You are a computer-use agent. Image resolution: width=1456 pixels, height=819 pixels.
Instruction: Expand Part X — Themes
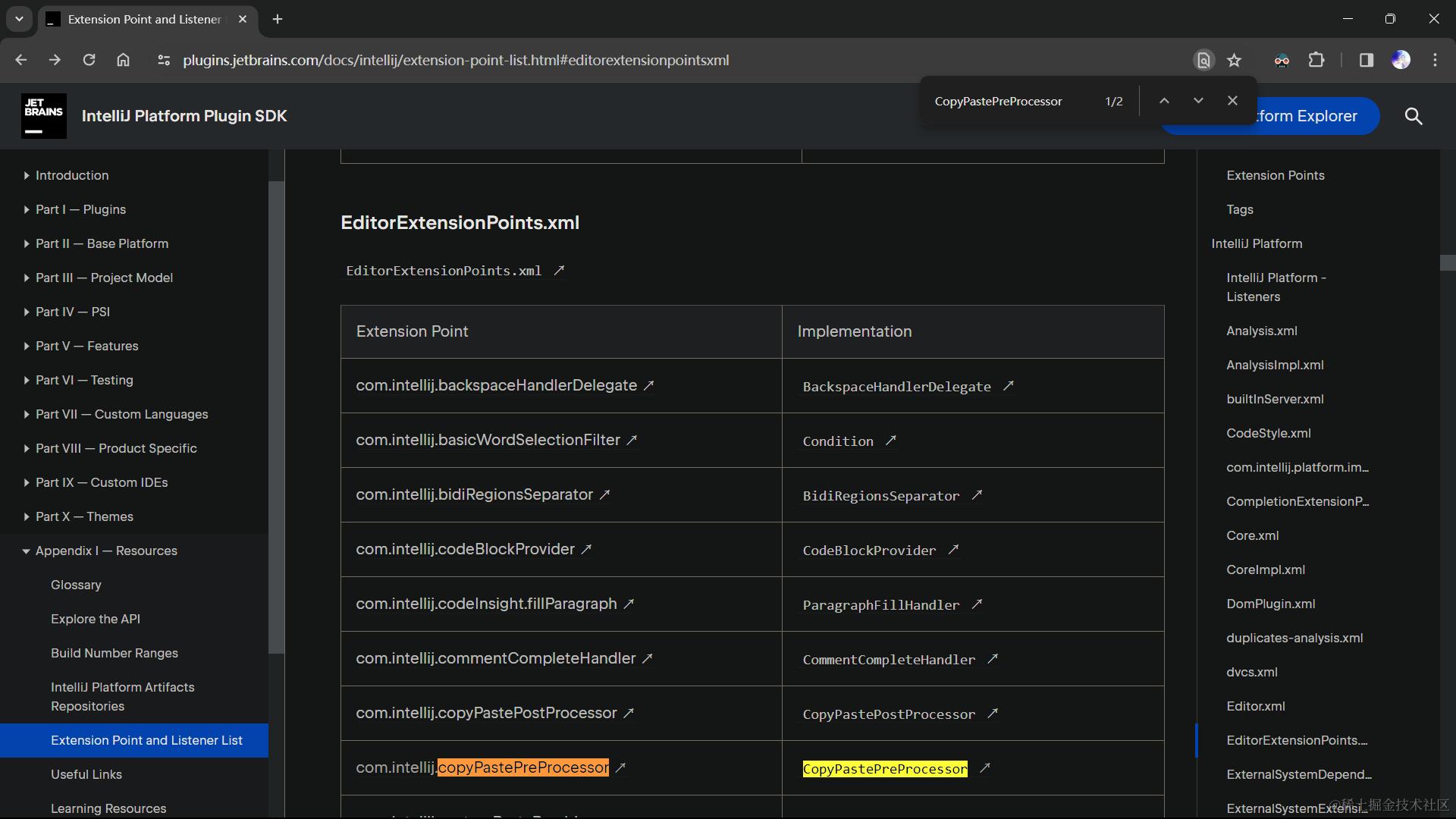click(27, 516)
